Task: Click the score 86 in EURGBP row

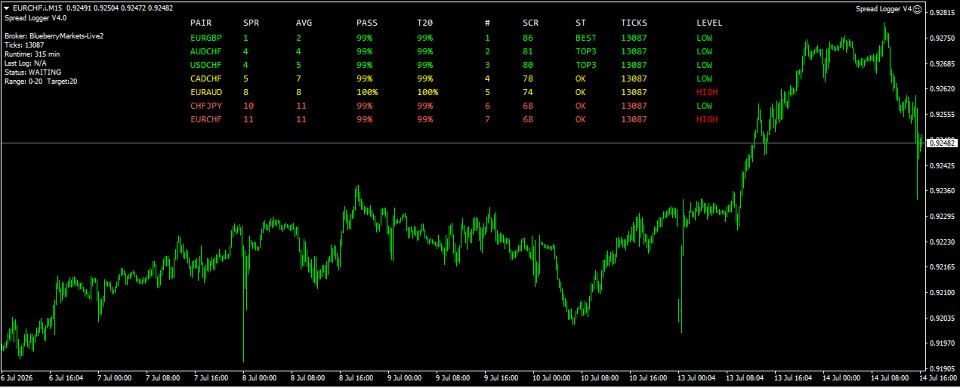Action: coord(528,37)
